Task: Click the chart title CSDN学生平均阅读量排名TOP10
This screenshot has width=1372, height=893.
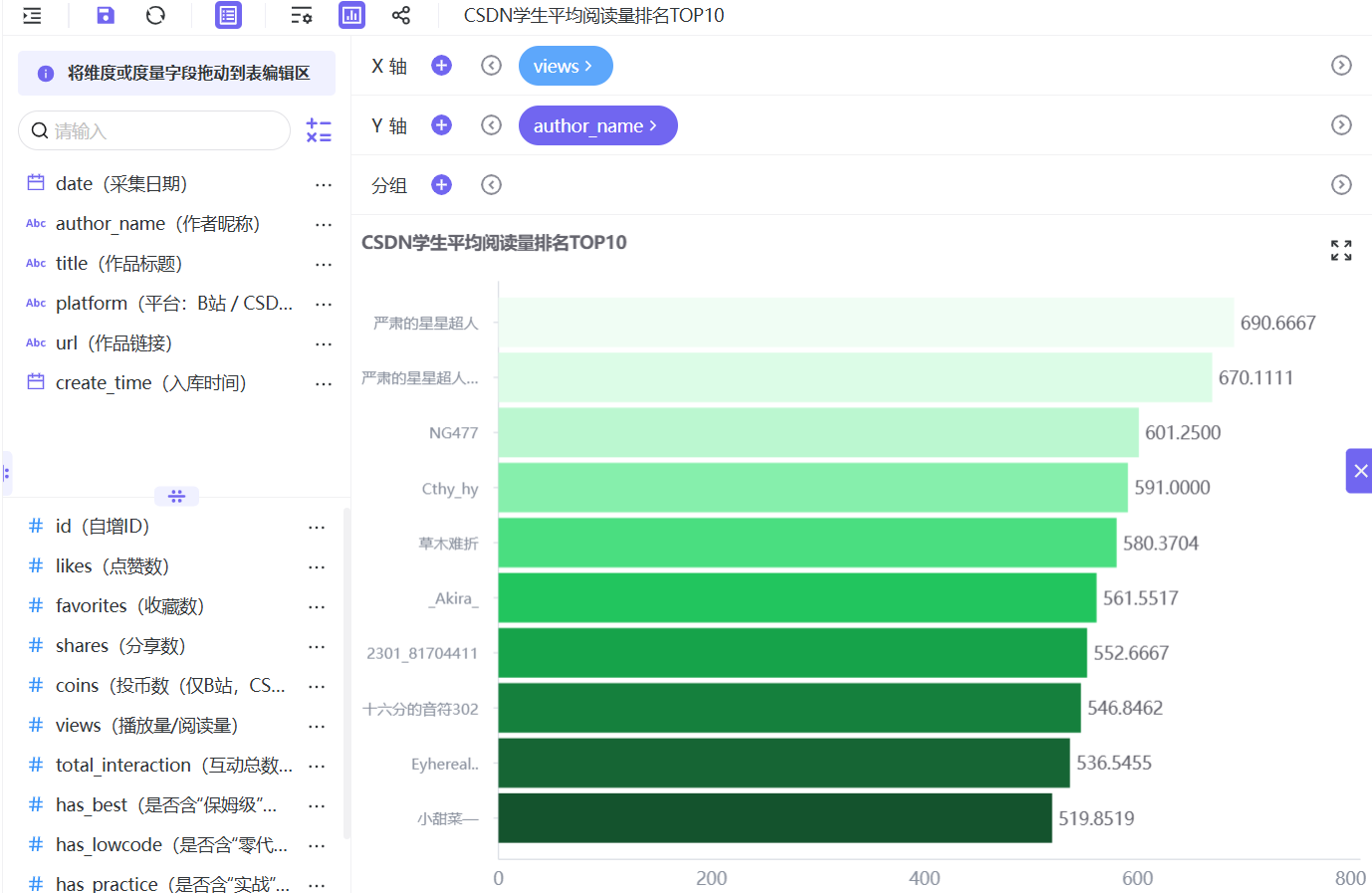Action: point(494,243)
